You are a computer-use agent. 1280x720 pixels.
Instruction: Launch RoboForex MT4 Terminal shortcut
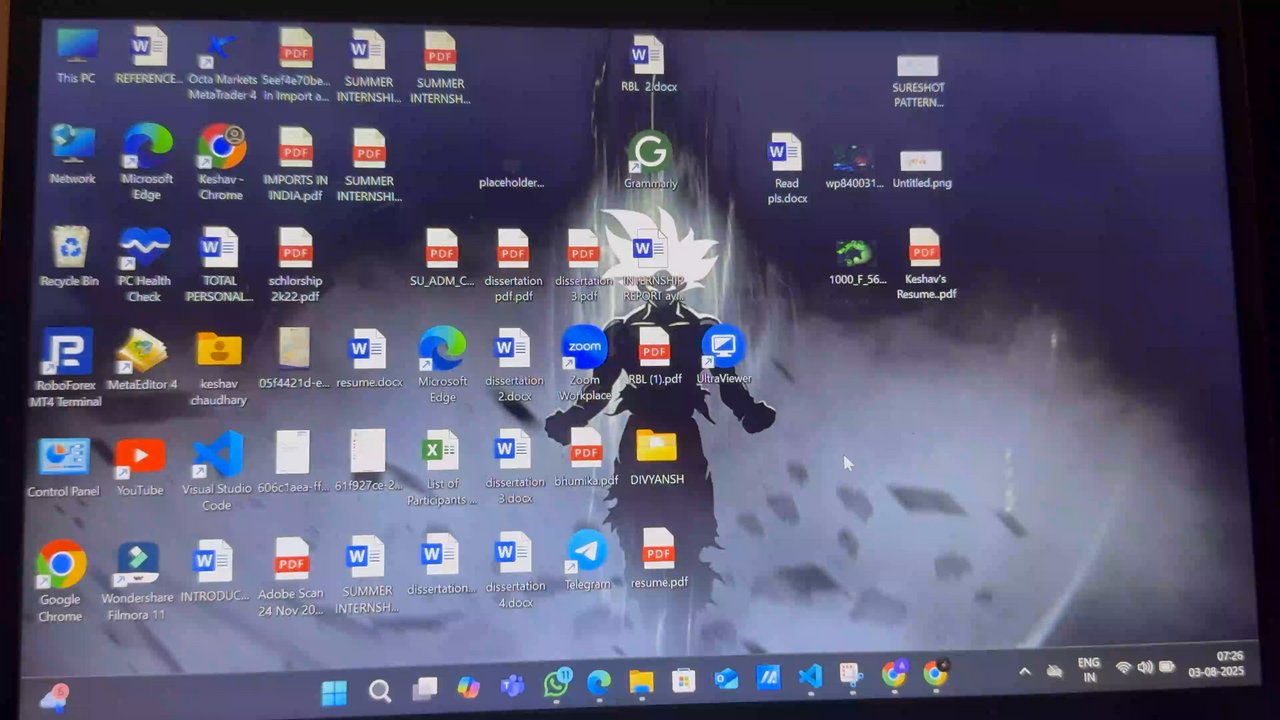[68, 366]
